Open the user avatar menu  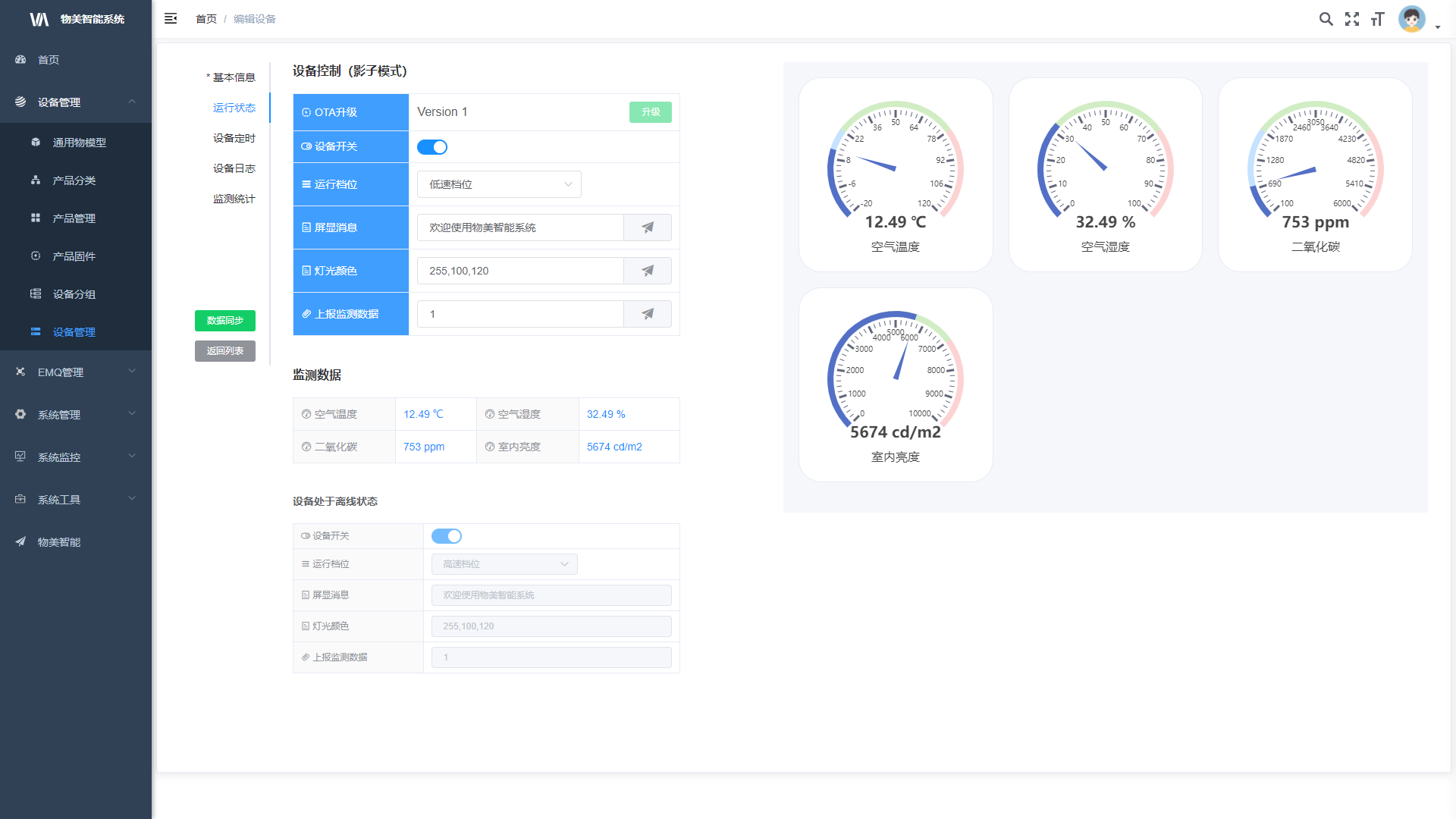pyautogui.click(x=1413, y=19)
